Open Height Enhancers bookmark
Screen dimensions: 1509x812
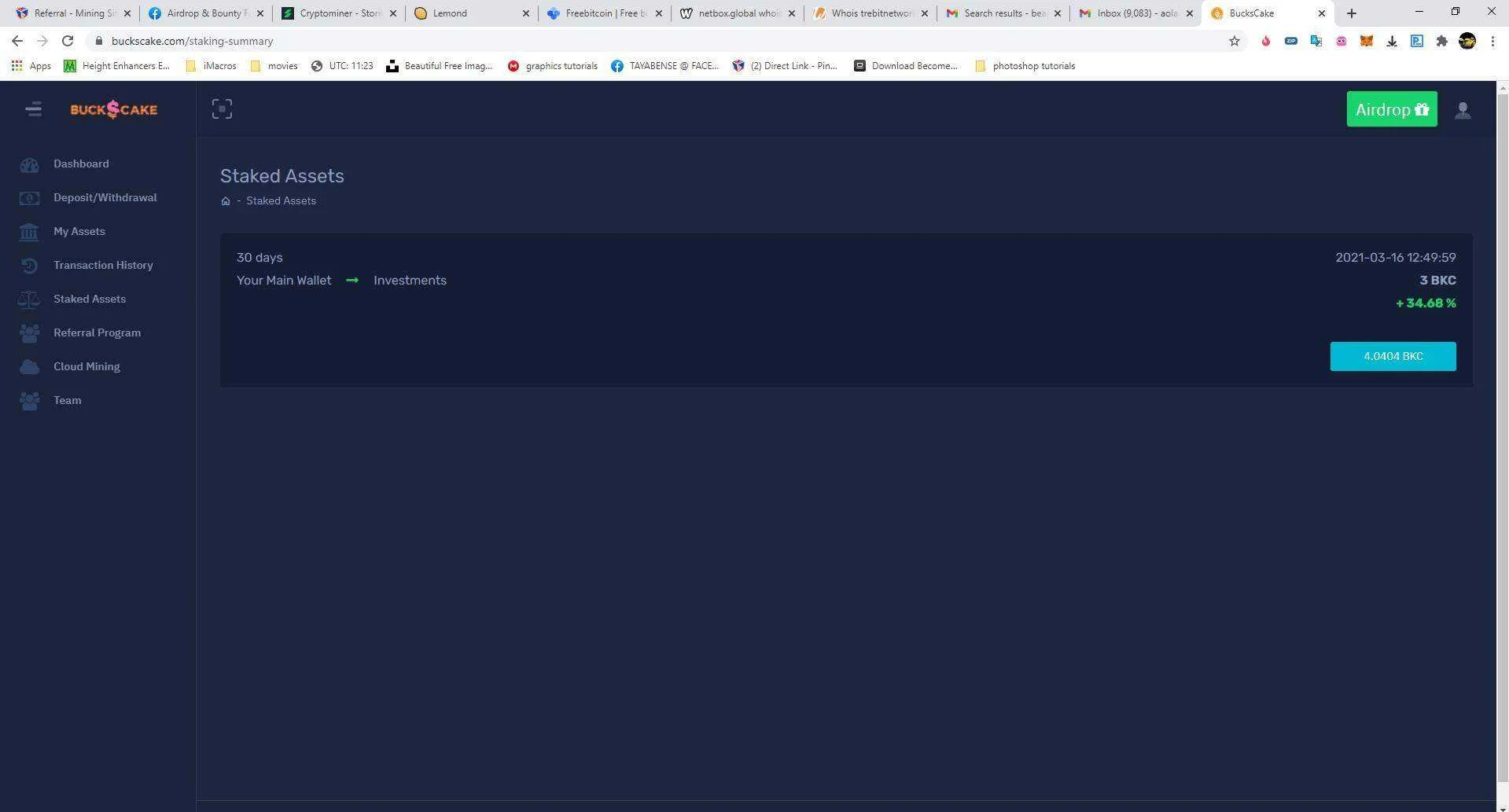[116, 66]
